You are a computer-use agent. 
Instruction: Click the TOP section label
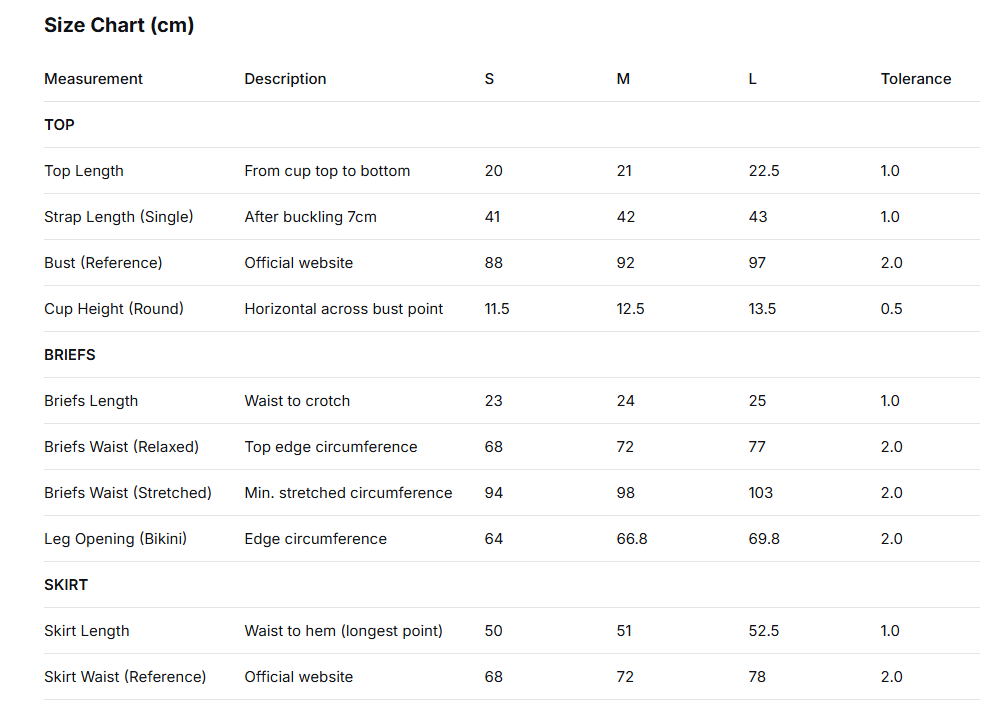tap(59, 125)
